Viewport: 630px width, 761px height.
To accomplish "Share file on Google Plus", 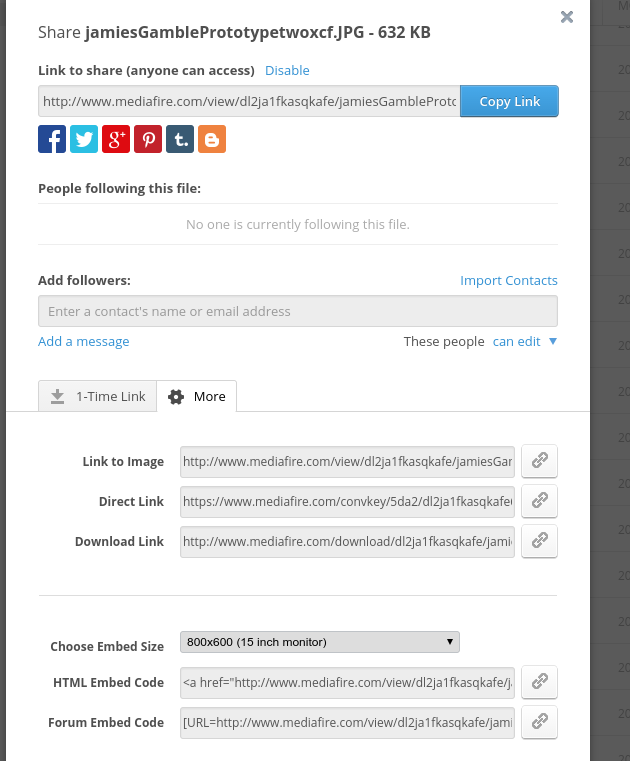I will pyautogui.click(x=116, y=139).
